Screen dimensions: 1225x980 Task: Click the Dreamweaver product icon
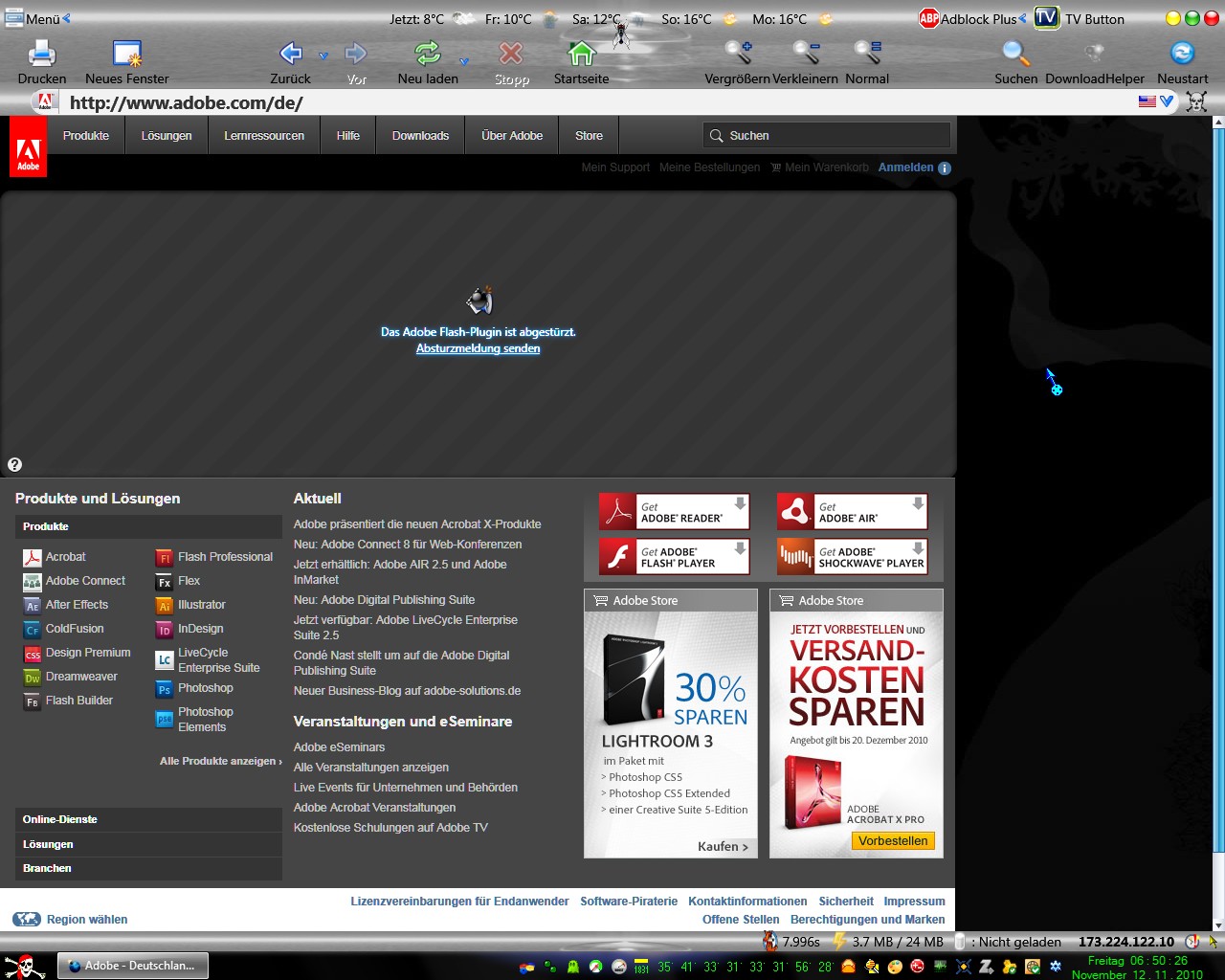point(33,678)
